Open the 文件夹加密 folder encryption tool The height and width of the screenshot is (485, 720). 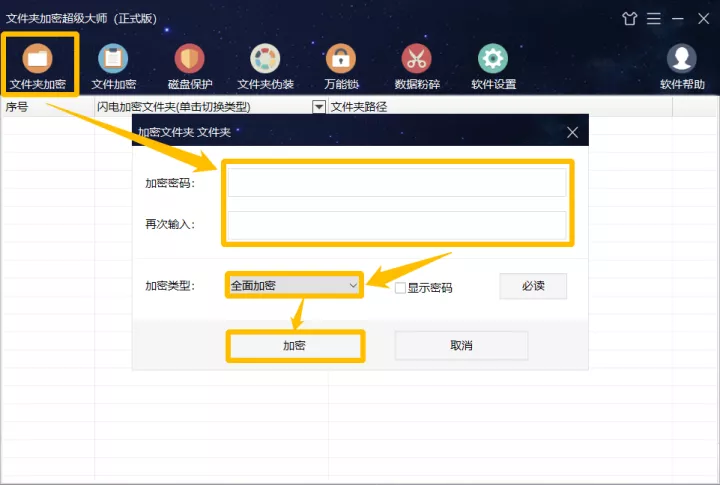pos(38,66)
